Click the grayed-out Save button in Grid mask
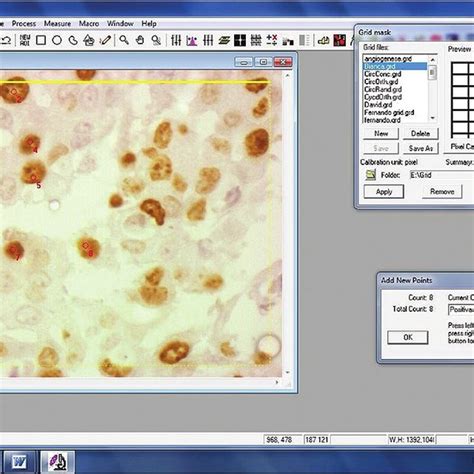The height and width of the screenshot is (474, 474). tap(381, 148)
